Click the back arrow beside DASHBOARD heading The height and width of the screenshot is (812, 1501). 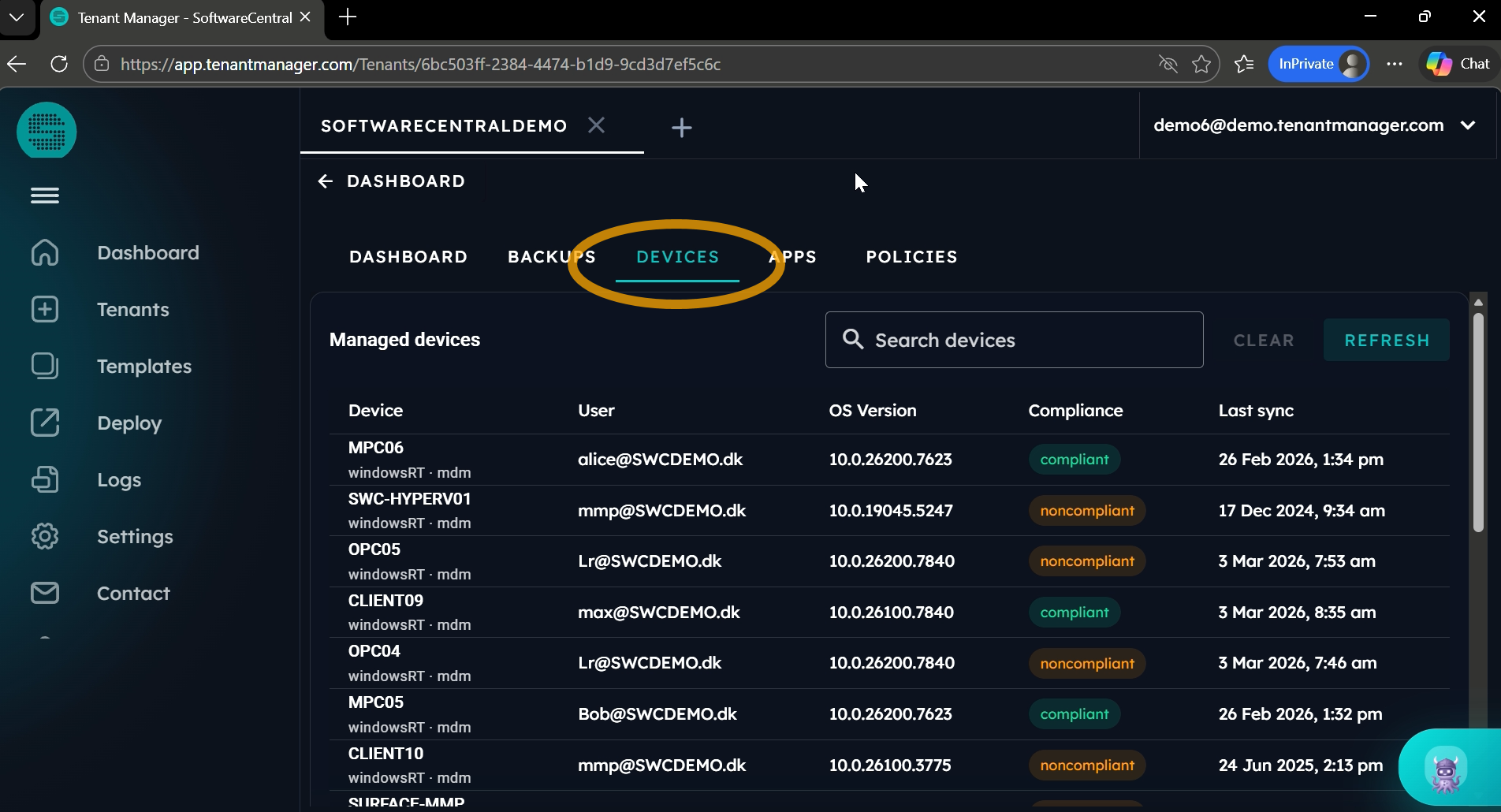click(x=325, y=181)
